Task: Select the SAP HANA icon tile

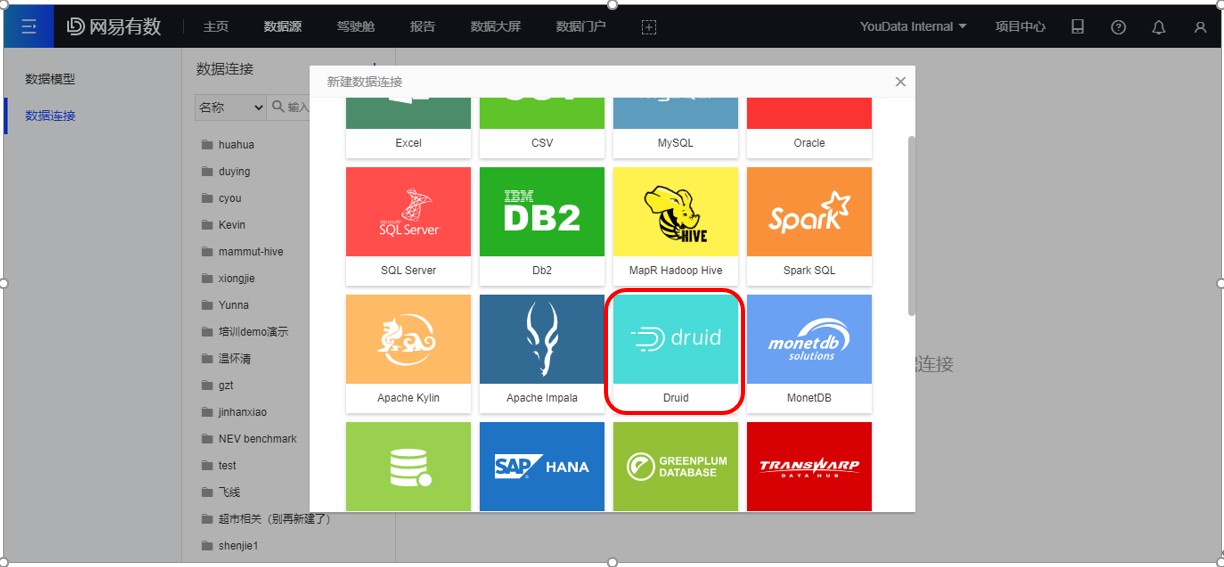Action: click(542, 466)
